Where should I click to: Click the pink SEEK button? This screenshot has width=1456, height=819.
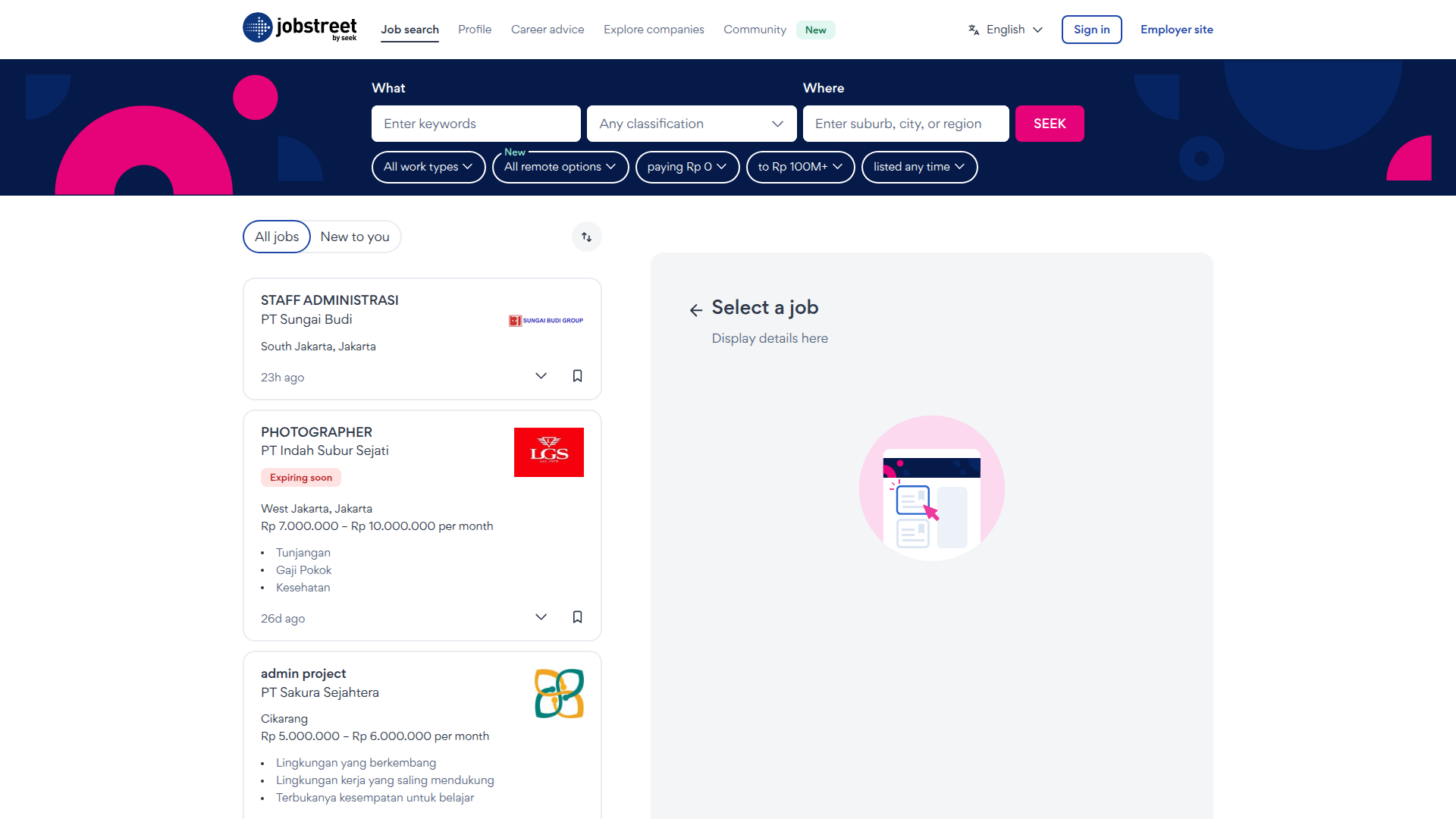[1050, 124]
